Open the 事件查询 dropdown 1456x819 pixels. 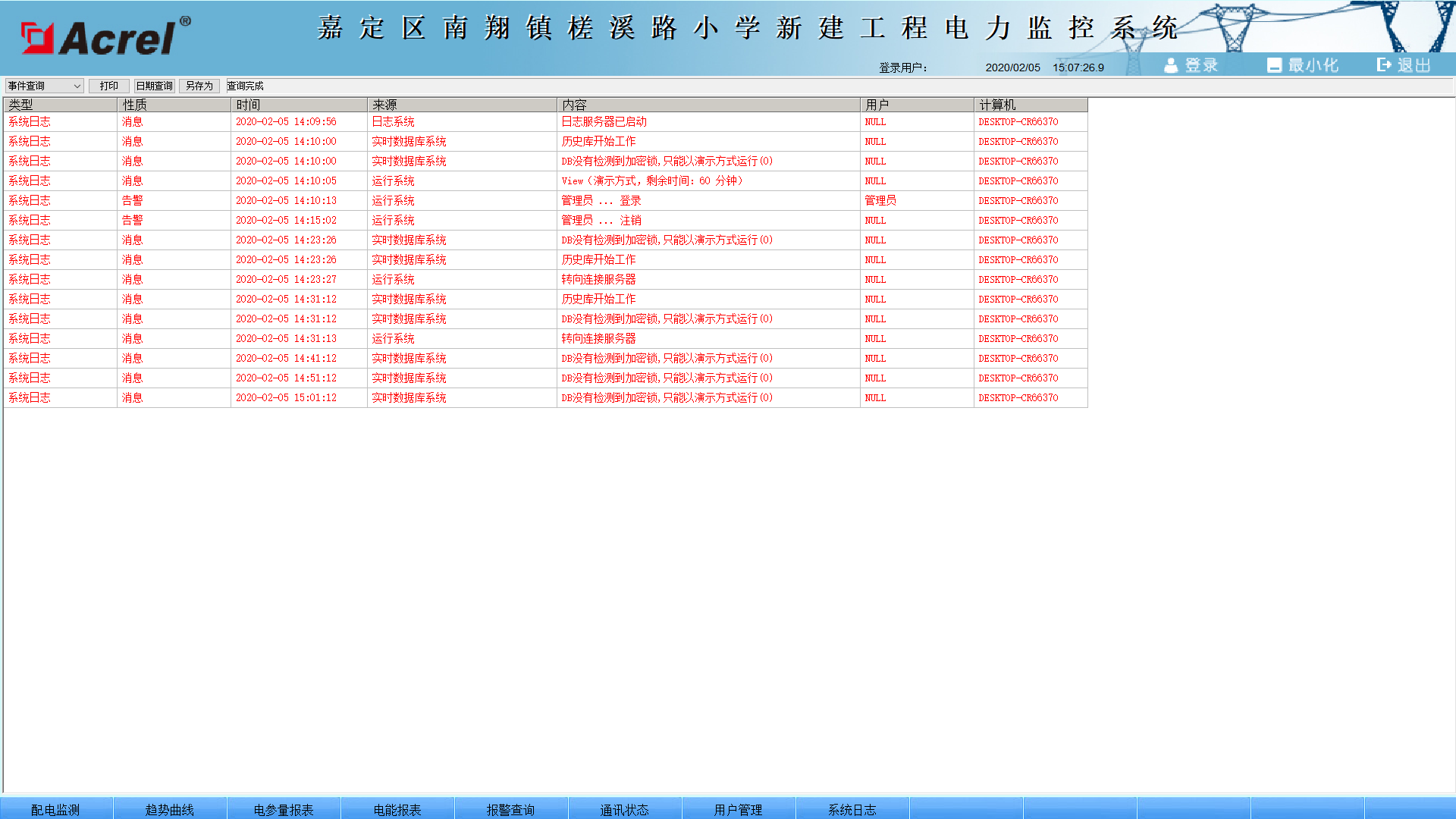(x=44, y=86)
